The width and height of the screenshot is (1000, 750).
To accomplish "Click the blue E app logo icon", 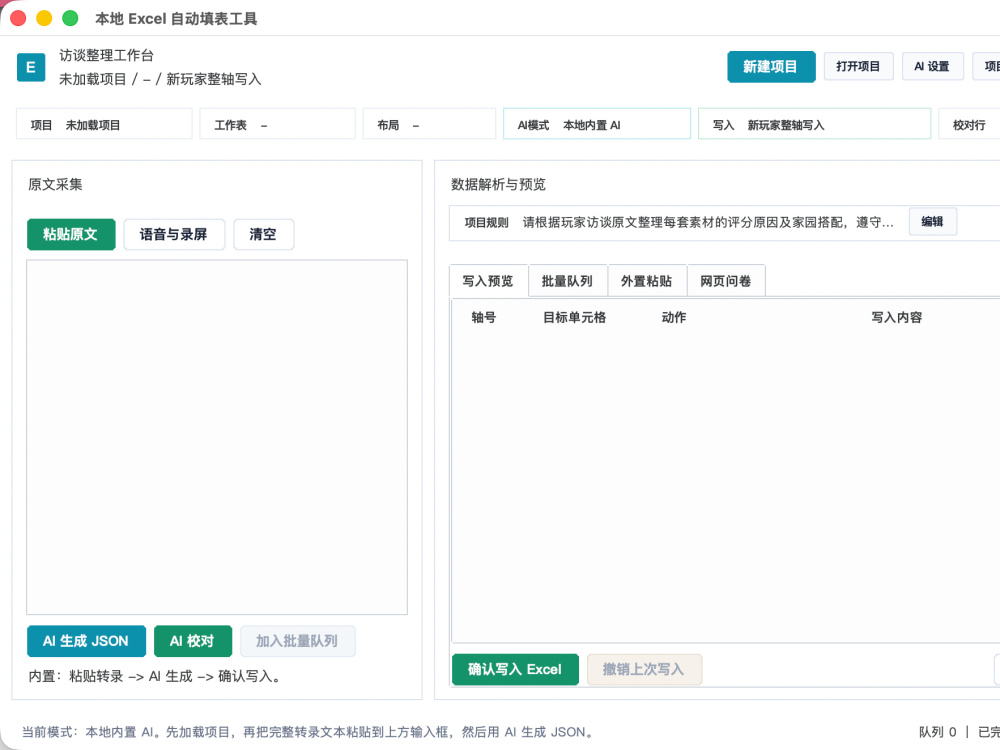I will 31,67.
